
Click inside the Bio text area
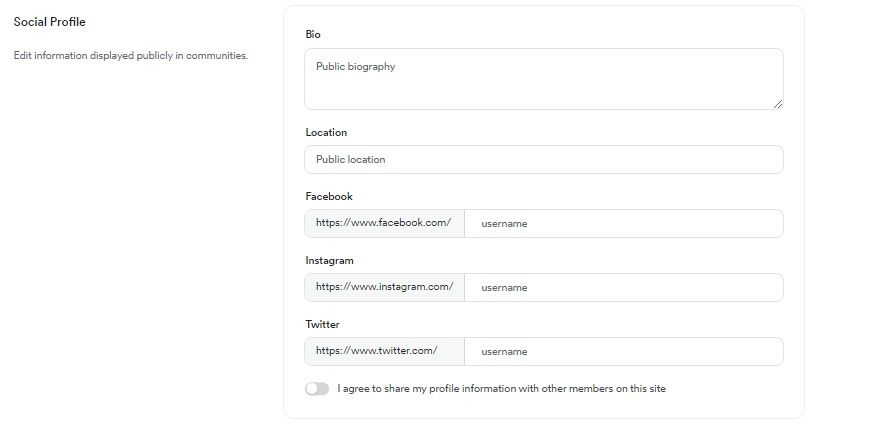pyautogui.click(x=543, y=85)
